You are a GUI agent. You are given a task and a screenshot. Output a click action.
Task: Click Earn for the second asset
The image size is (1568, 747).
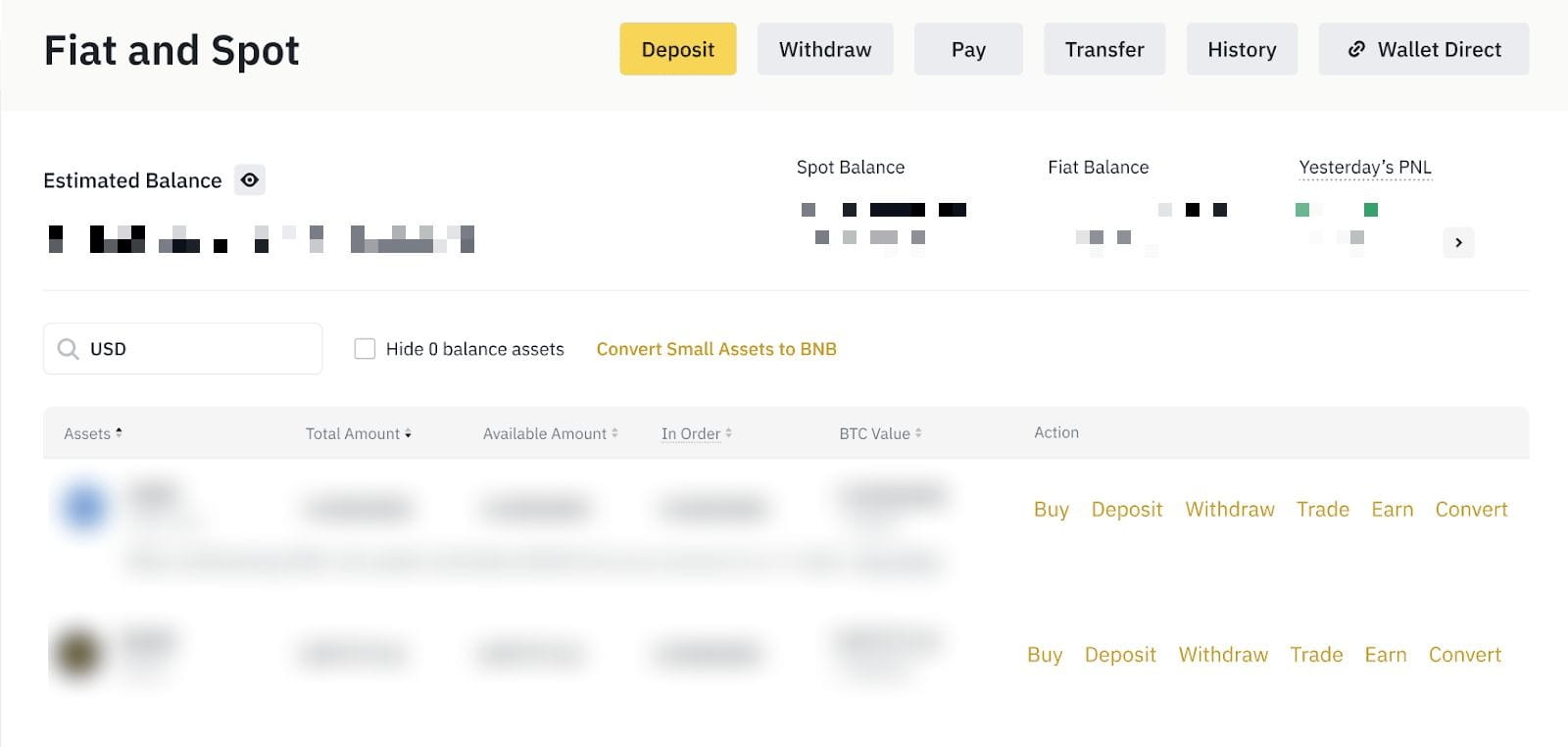[1385, 654]
